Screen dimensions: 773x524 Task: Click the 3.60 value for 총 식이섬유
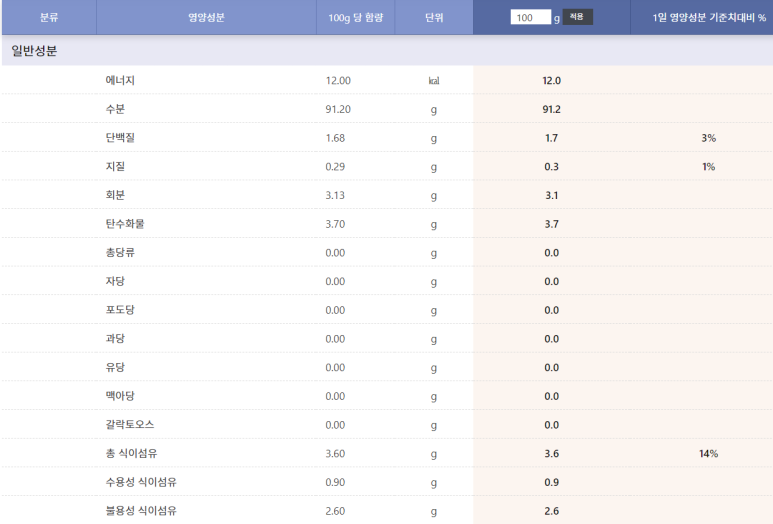(335, 454)
